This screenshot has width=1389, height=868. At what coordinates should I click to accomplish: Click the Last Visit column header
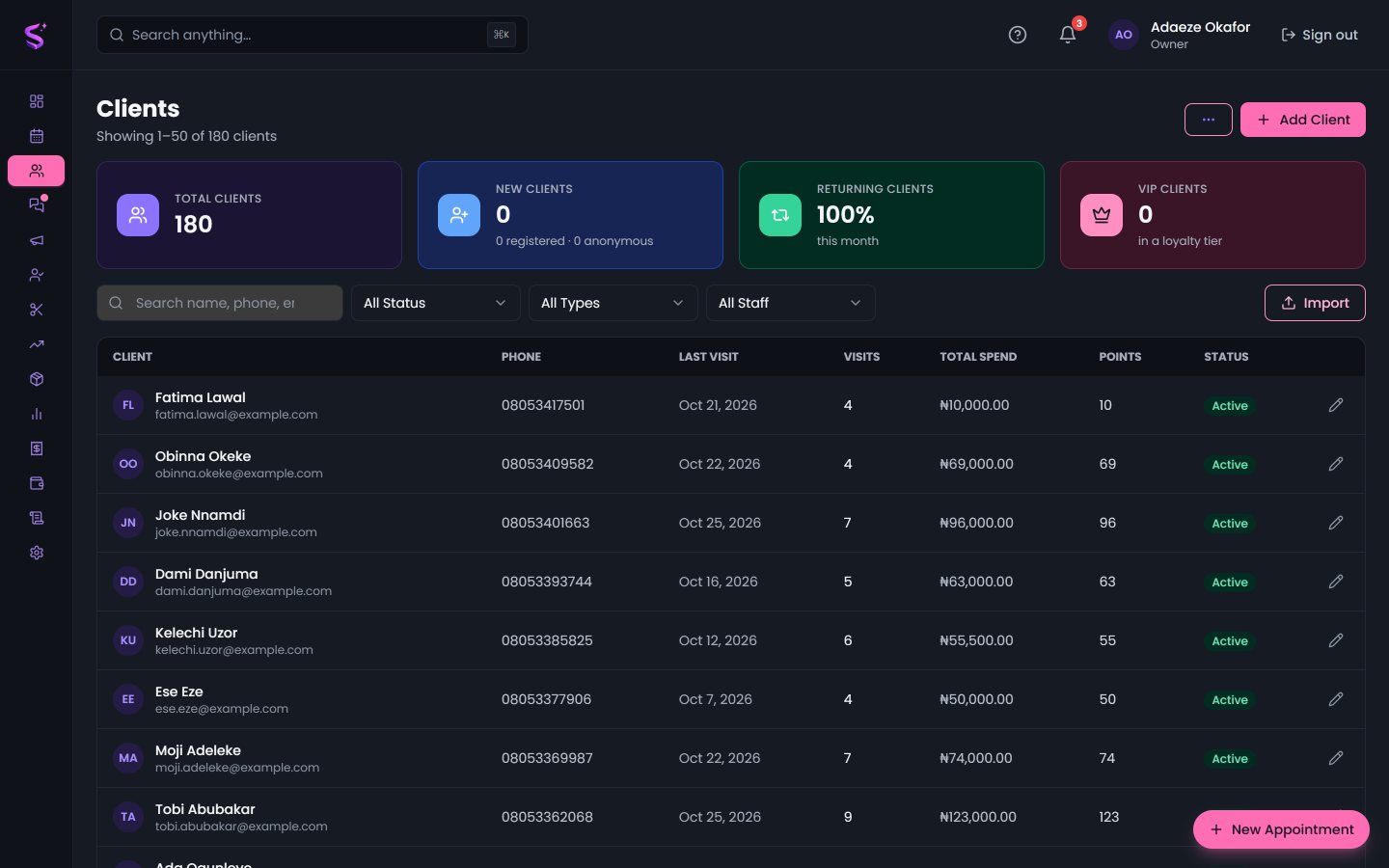[709, 357]
